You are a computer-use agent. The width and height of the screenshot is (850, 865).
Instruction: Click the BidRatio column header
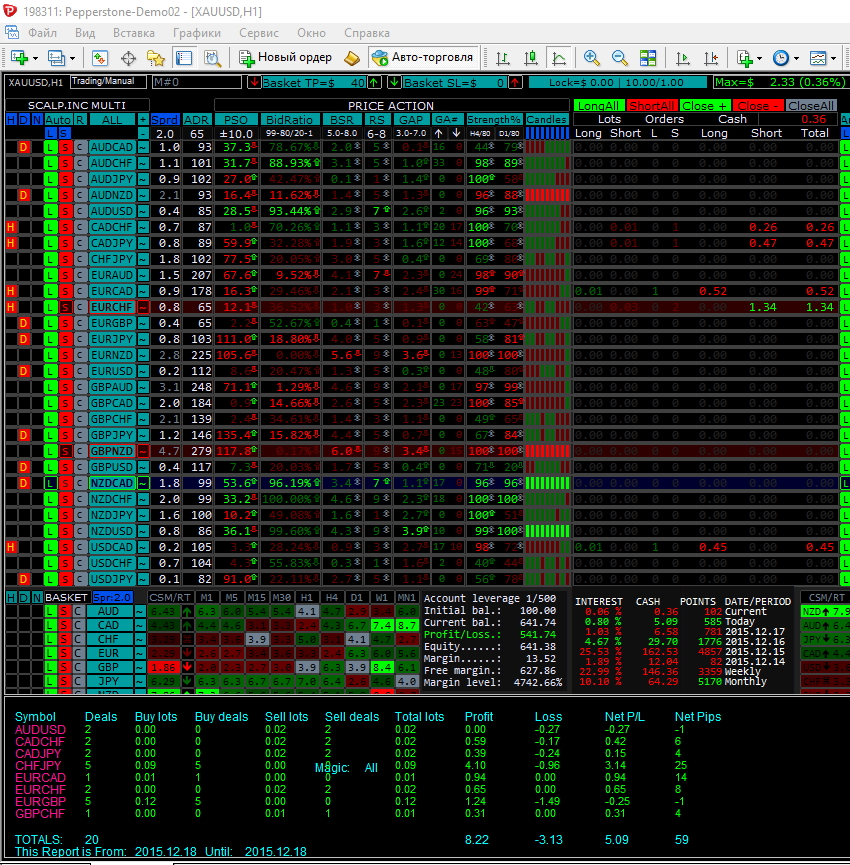tap(290, 120)
